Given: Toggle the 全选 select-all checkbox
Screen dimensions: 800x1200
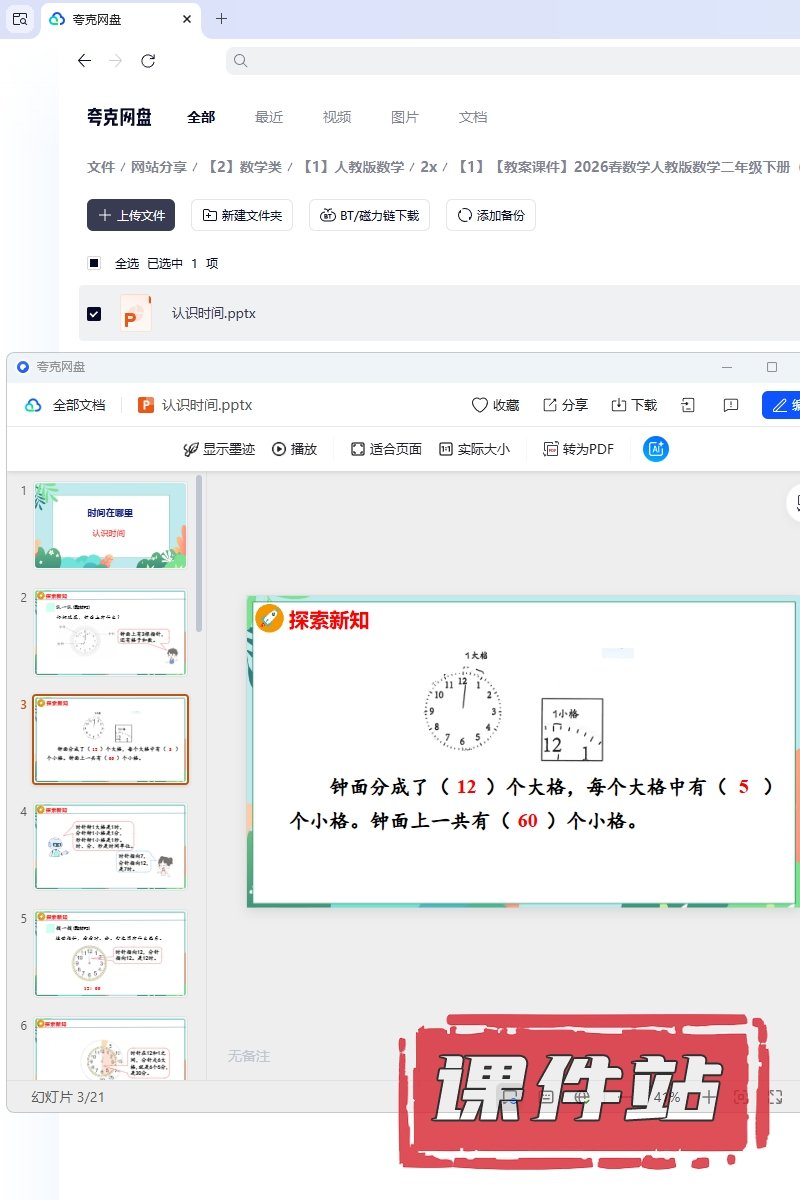Looking at the screenshot, I should (x=94, y=264).
